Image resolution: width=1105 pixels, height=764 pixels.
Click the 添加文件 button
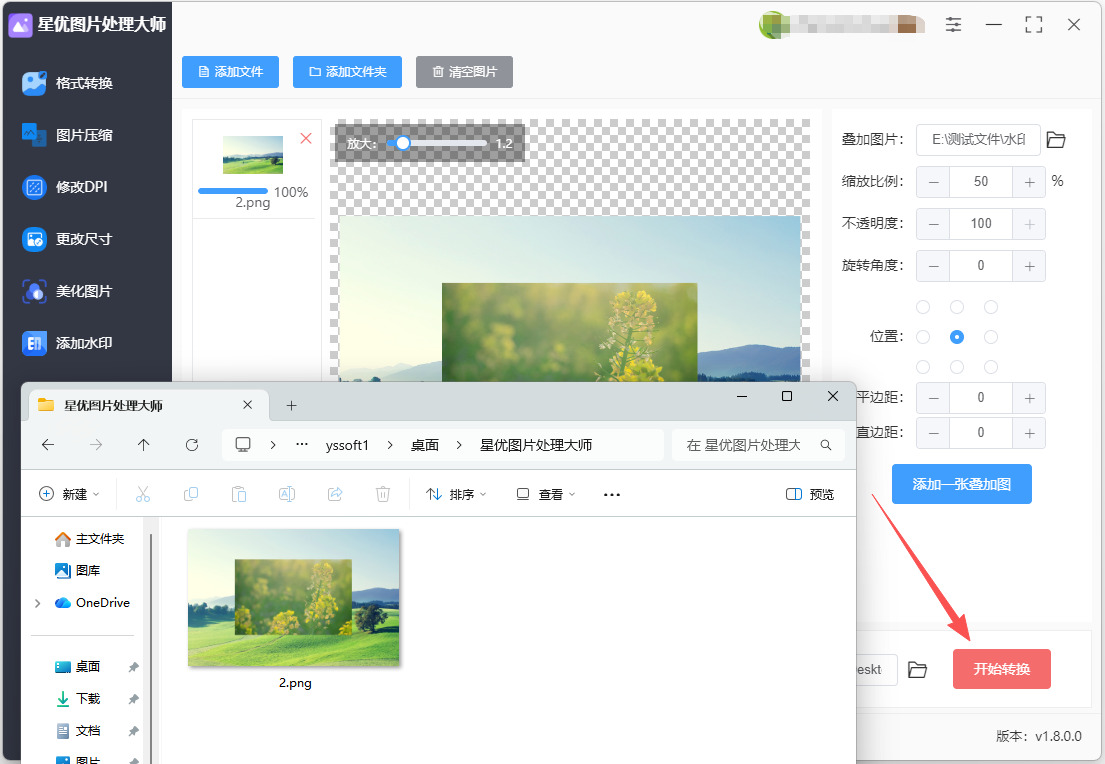[x=230, y=72]
